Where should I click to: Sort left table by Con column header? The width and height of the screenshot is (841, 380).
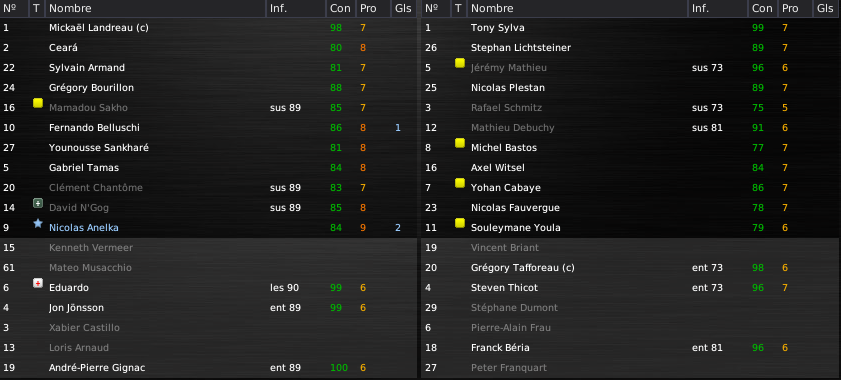341,9
